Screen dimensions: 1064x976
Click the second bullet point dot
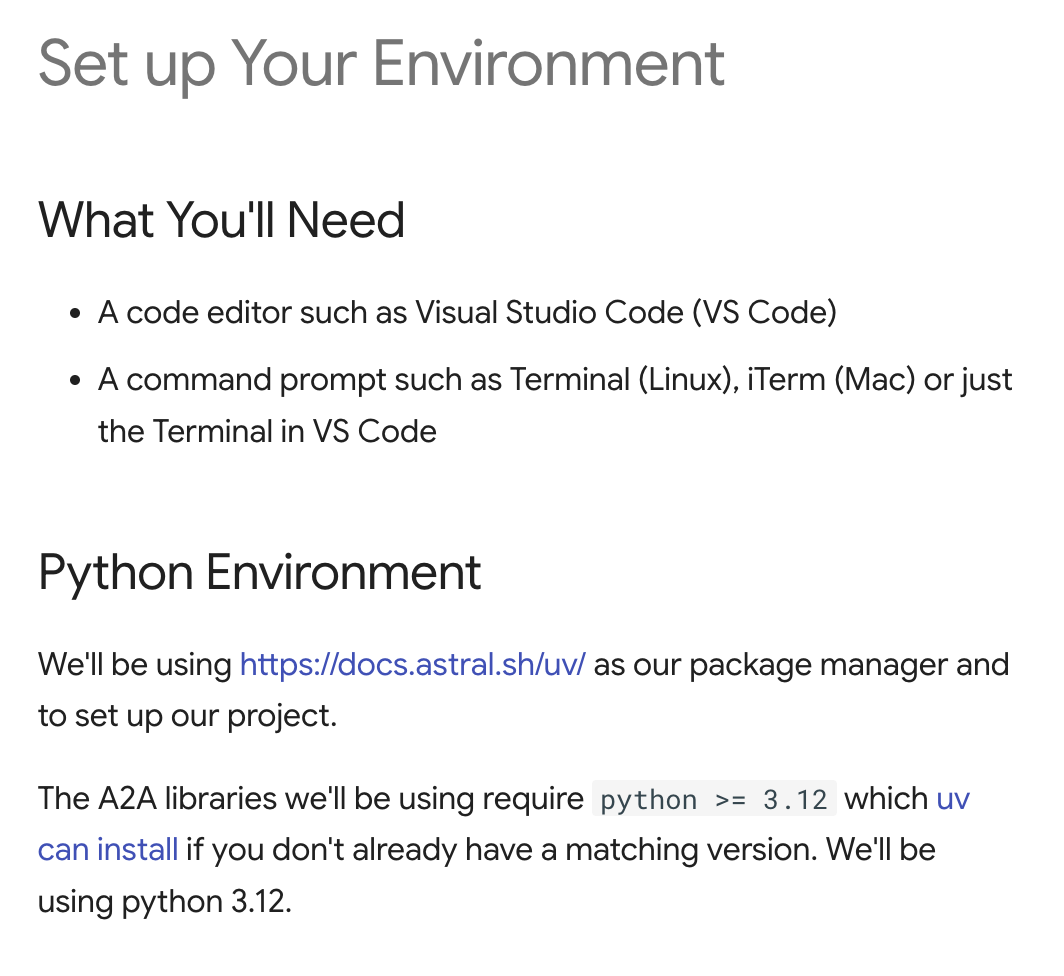[x=75, y=381]
